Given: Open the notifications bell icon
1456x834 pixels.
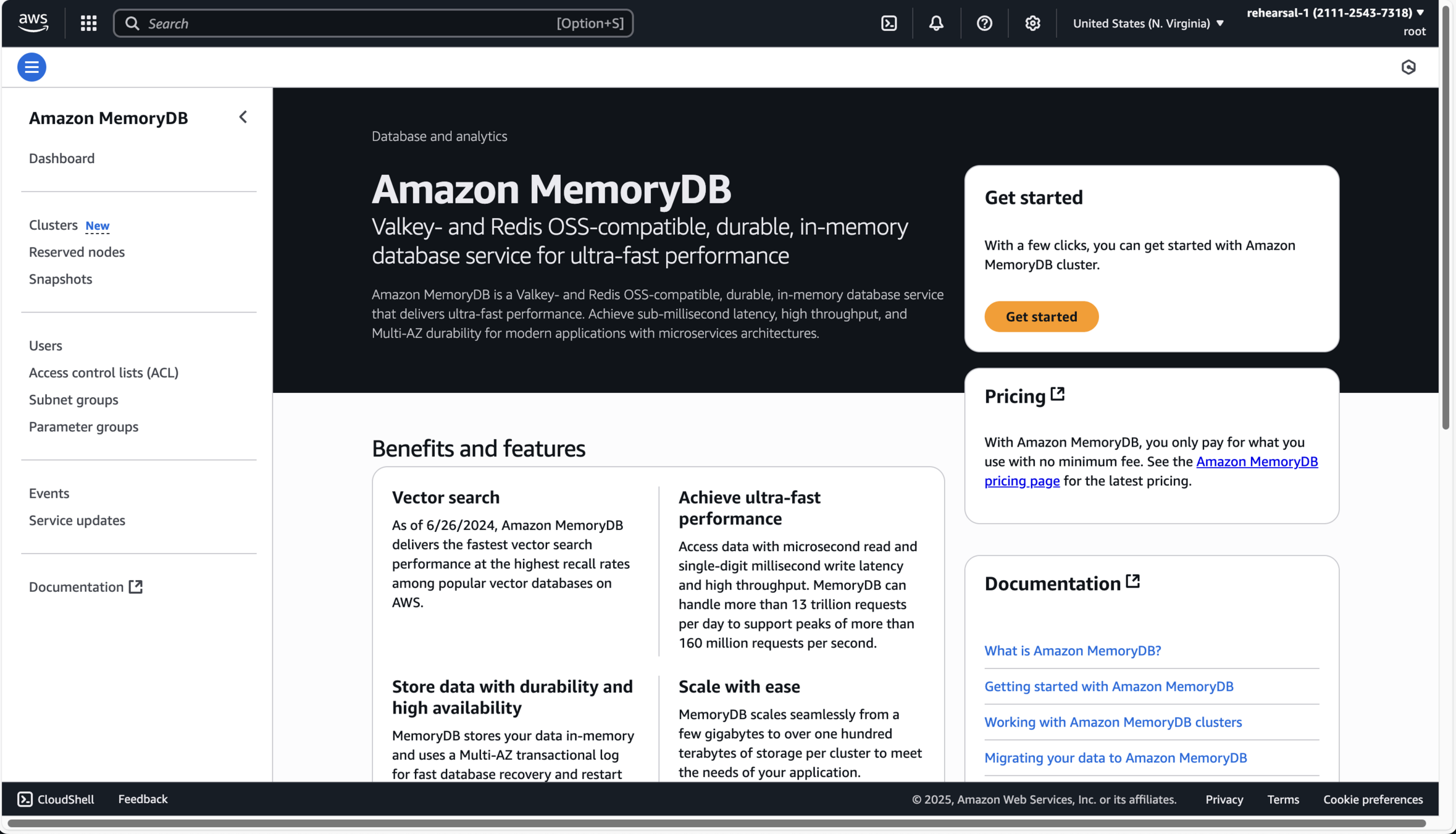Looking at the screenshot, I should (936, 23).
